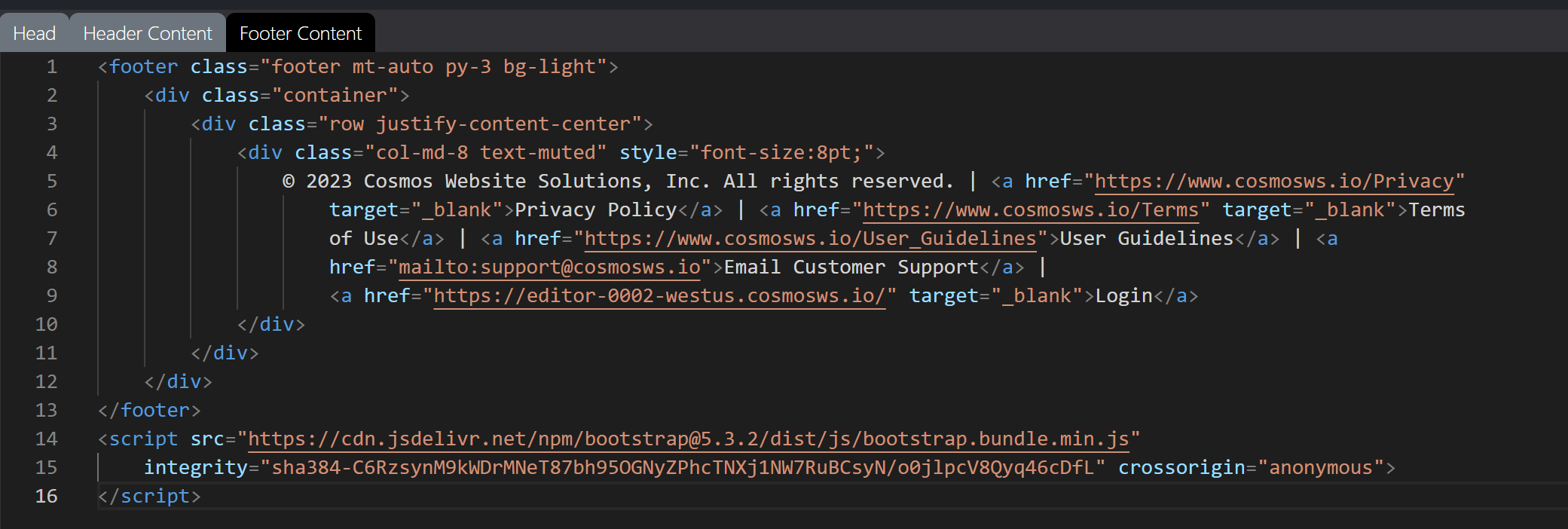Click the integrity sha384 hash value
This screenshot has height=529, width=1568.
click(683, 467)
